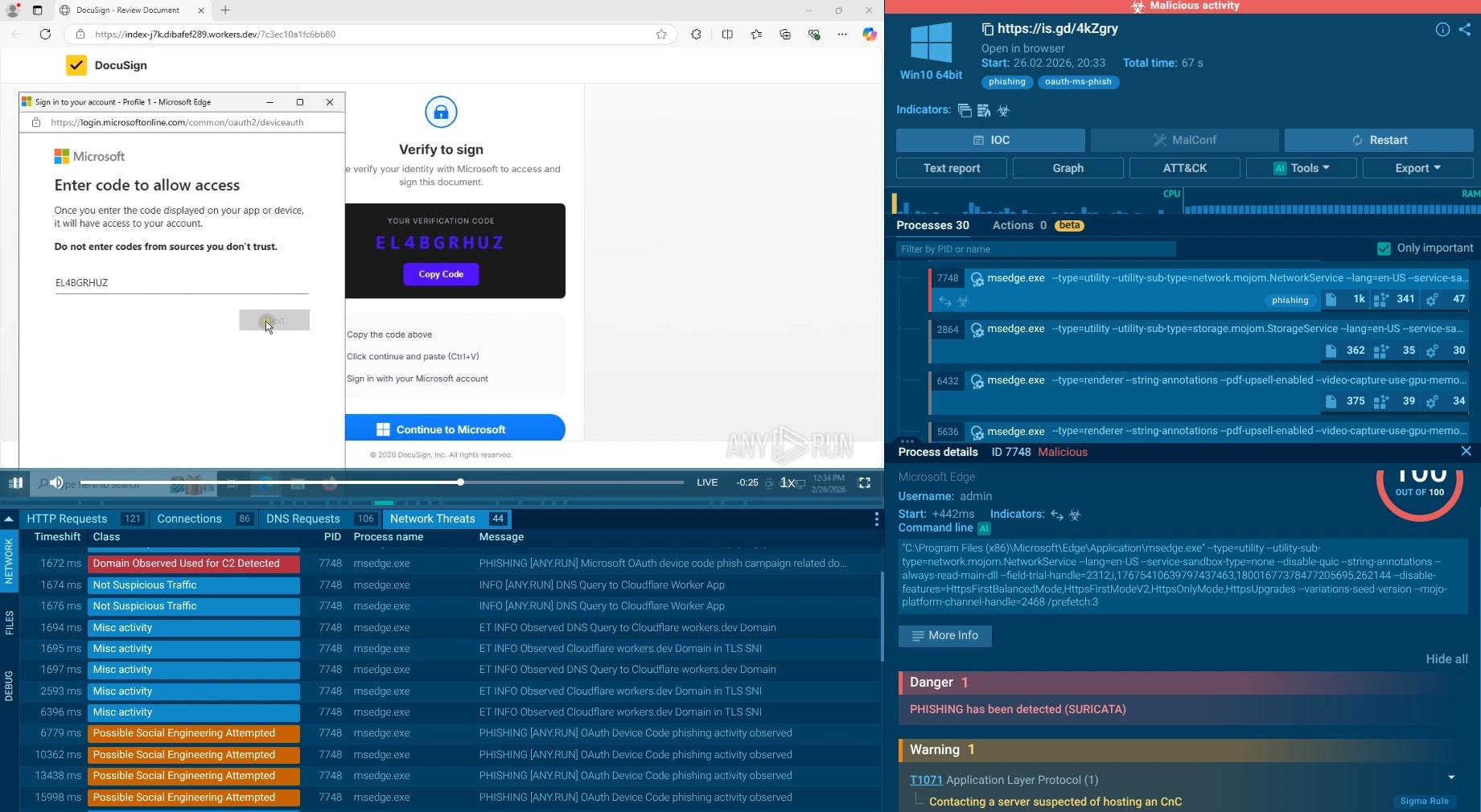Refresh the Edge browser page

(x=45, y=35)
